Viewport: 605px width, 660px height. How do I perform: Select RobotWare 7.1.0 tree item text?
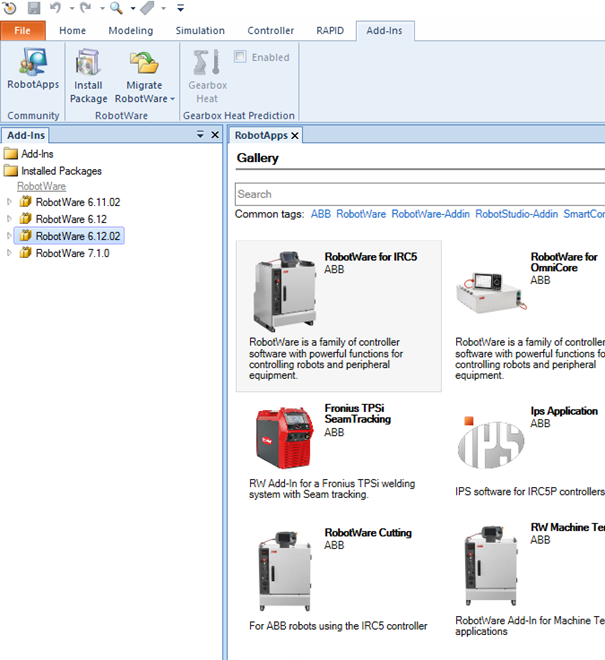click(72, 253)
